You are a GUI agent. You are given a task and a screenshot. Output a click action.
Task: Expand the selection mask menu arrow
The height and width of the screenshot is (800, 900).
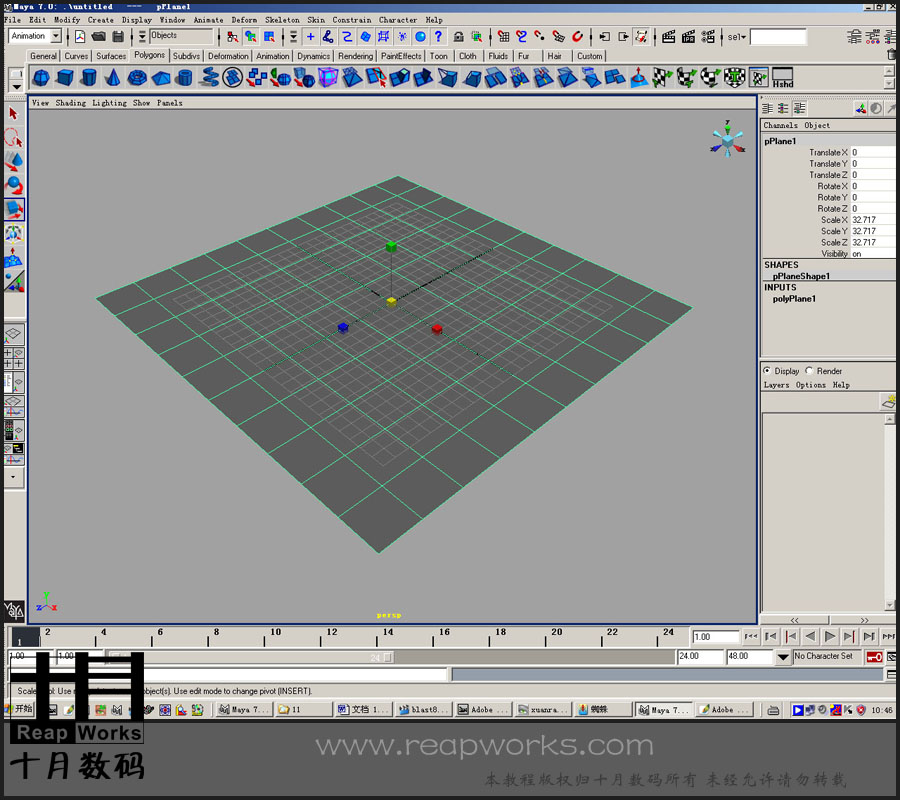(142, 37)
